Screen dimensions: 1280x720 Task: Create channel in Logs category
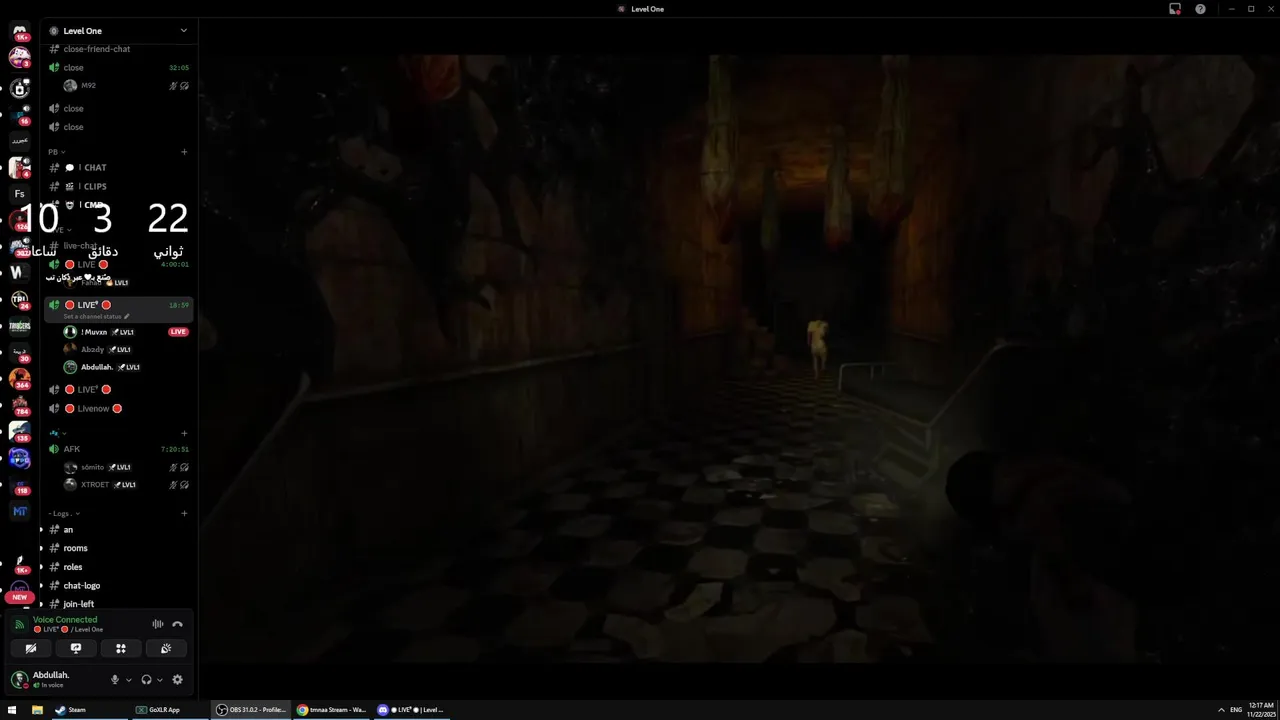coord(184,513)
